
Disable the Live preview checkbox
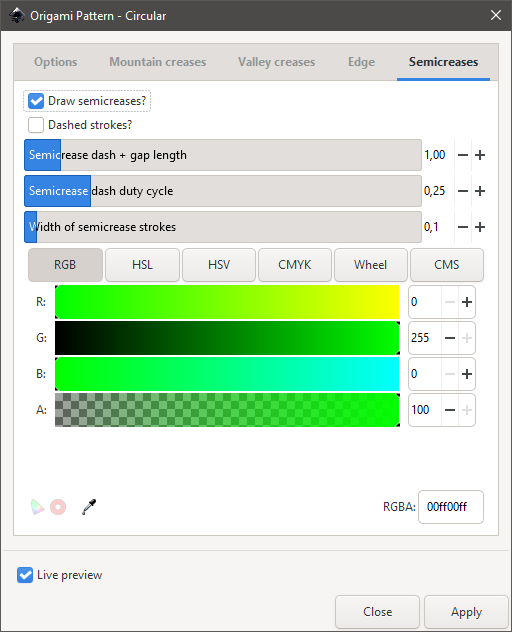pyautogui.click(x=25, y=575)
